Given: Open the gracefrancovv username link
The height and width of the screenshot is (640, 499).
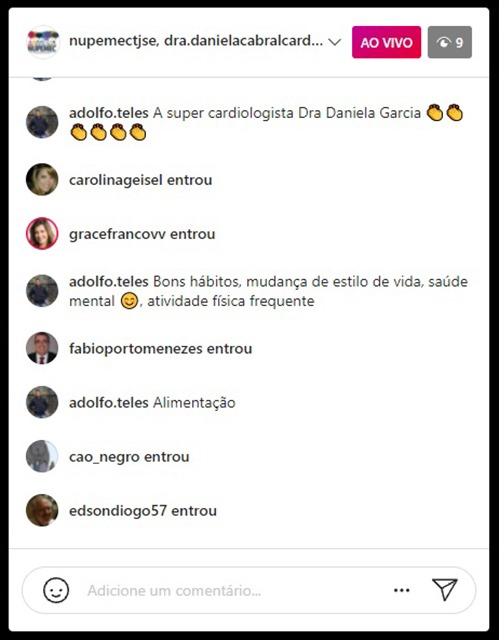Looking at the screenshot, I should pos(117,234).
